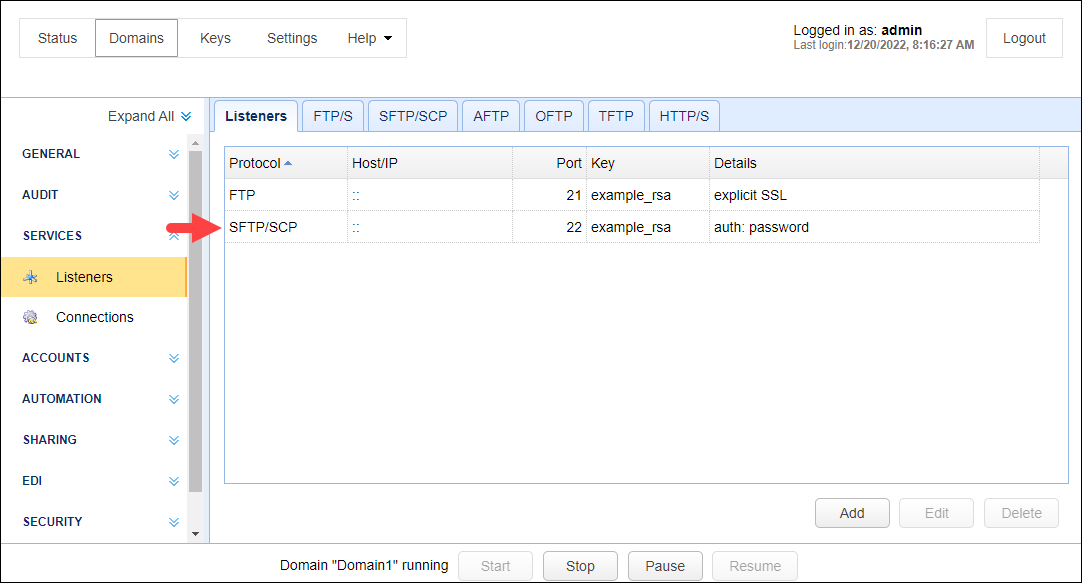Click the Listeners sidebar icon

(30, 277)
